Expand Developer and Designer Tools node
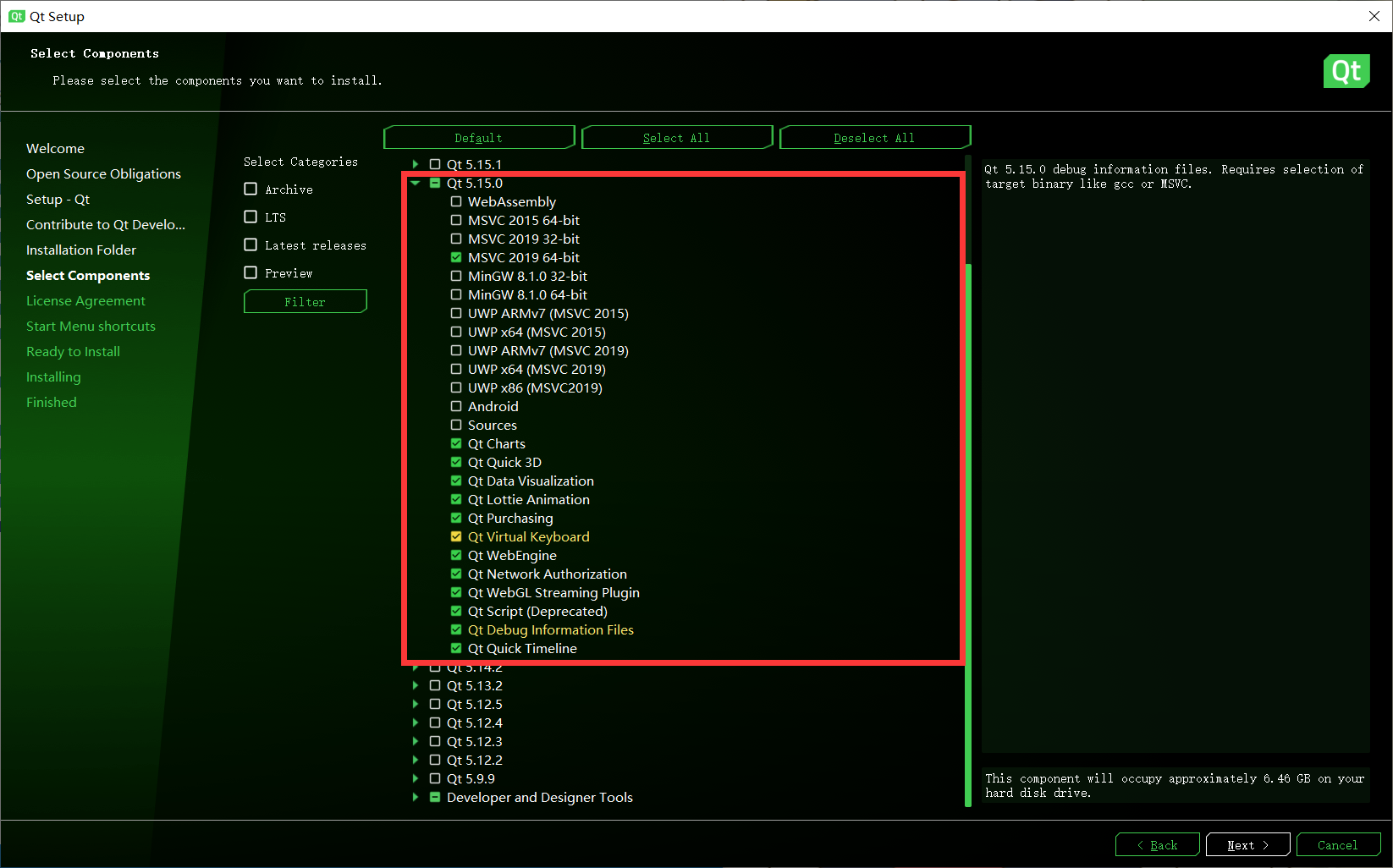 coord(416,797)
